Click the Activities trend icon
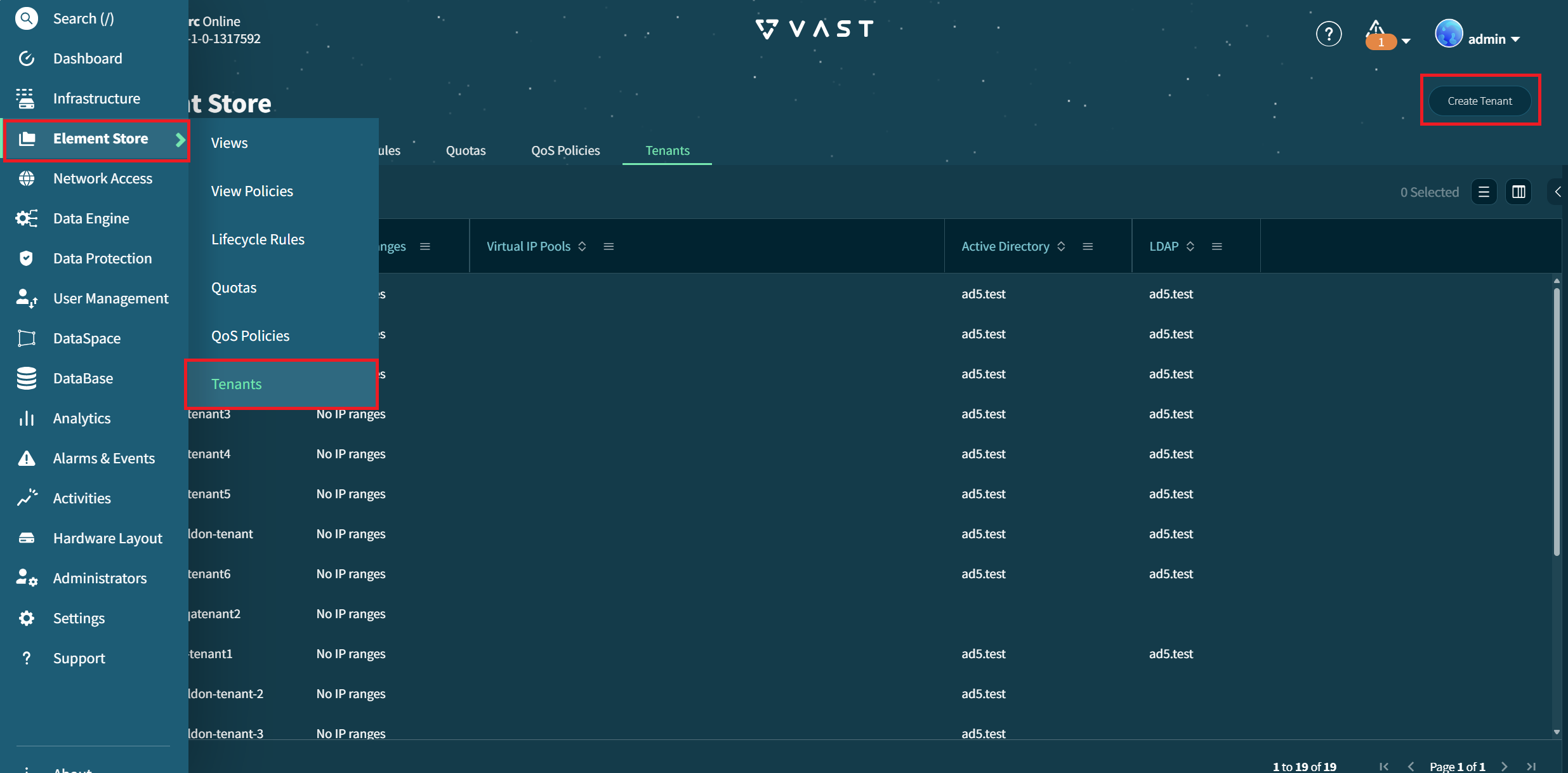 (x=27, y=498)
